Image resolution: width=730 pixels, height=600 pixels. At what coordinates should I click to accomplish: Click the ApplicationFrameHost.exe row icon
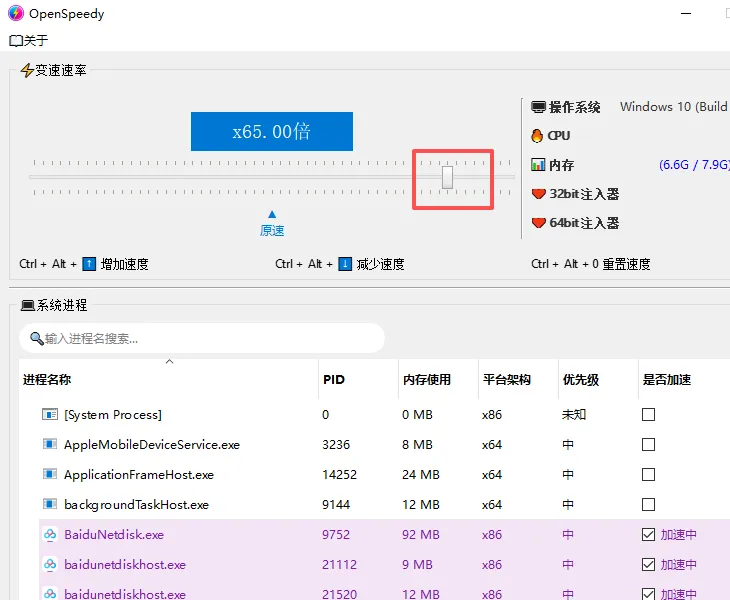click(50, 474)
